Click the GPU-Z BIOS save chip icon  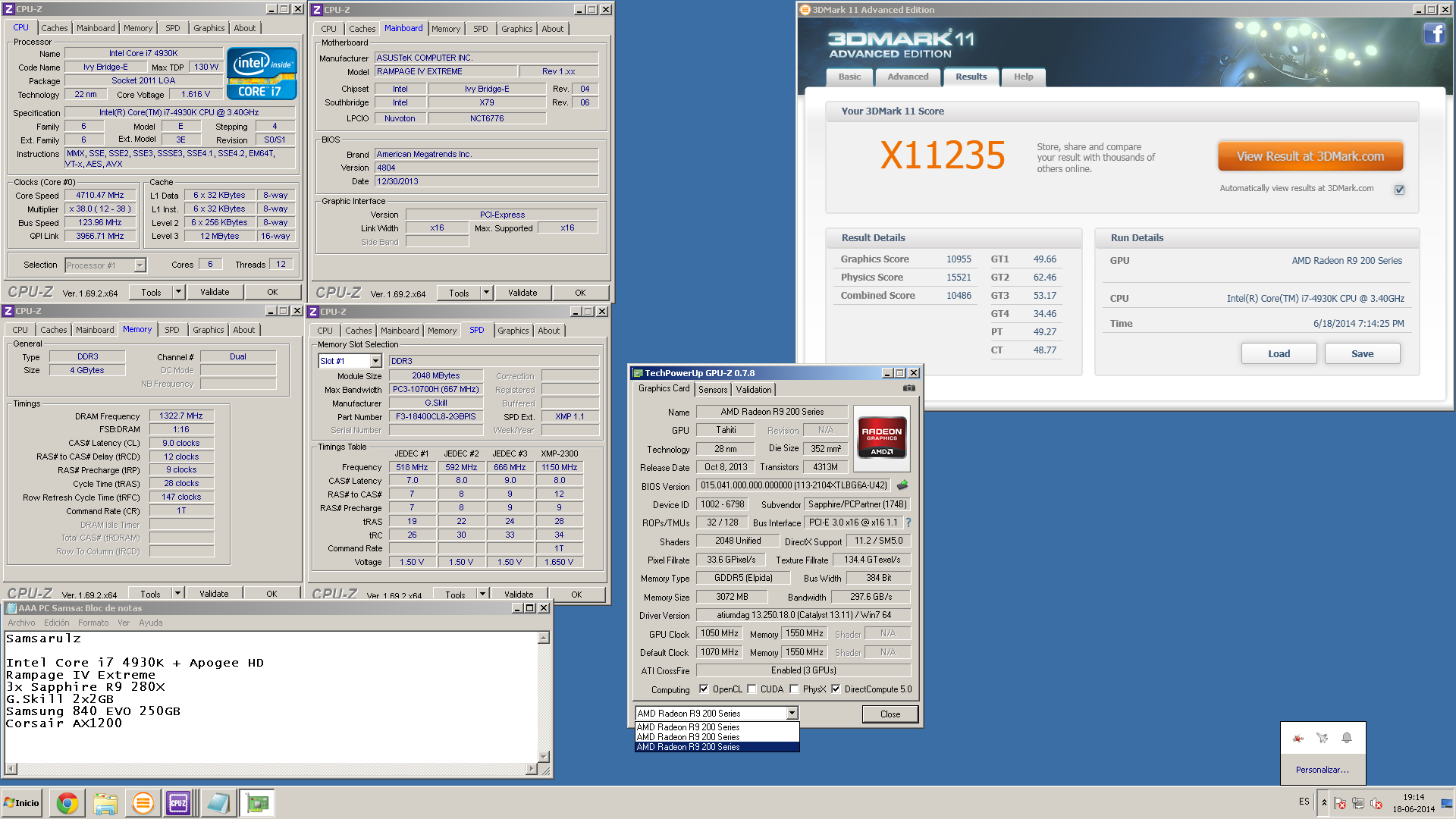[902, 485]
